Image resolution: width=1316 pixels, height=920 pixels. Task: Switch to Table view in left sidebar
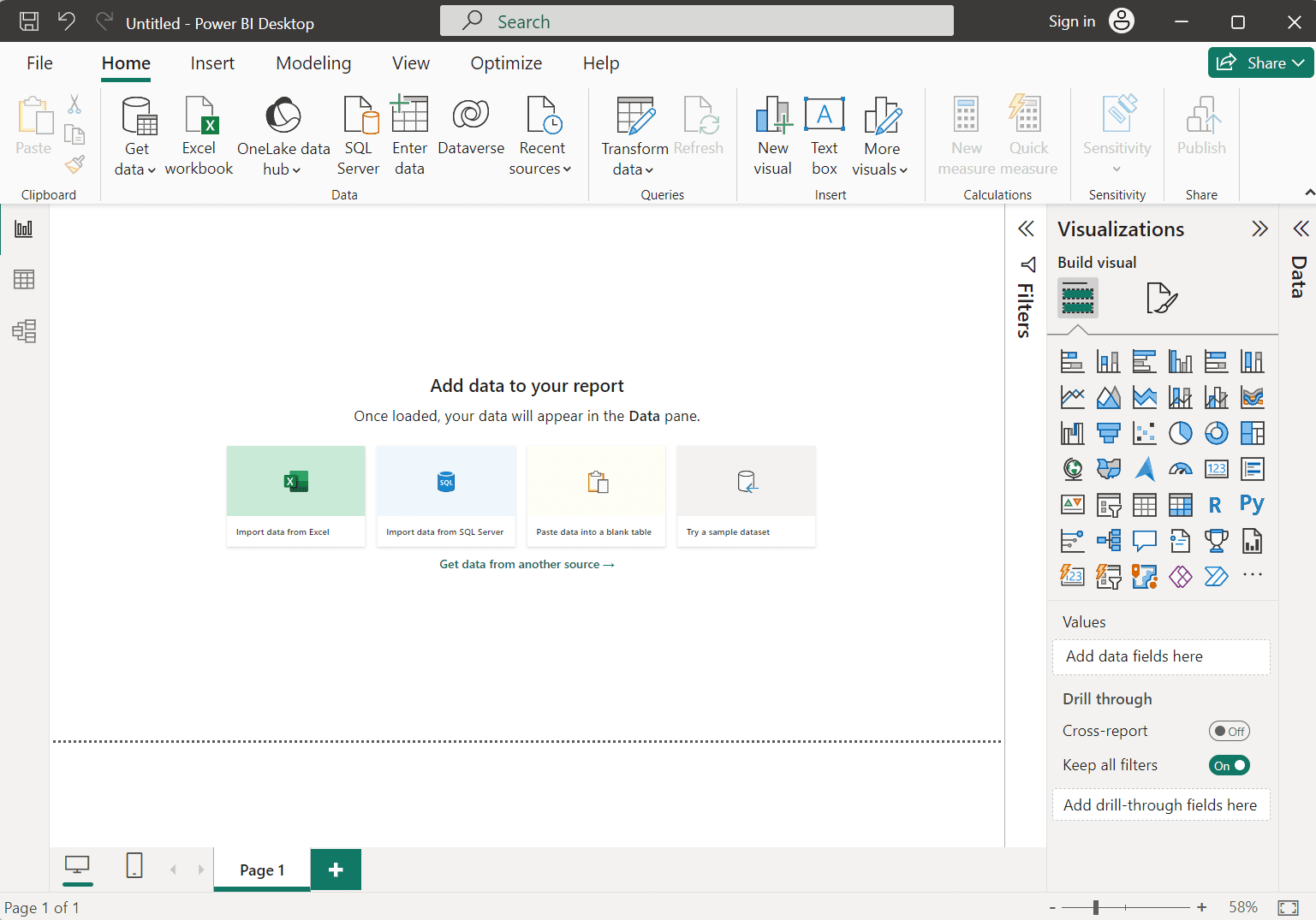24,280
